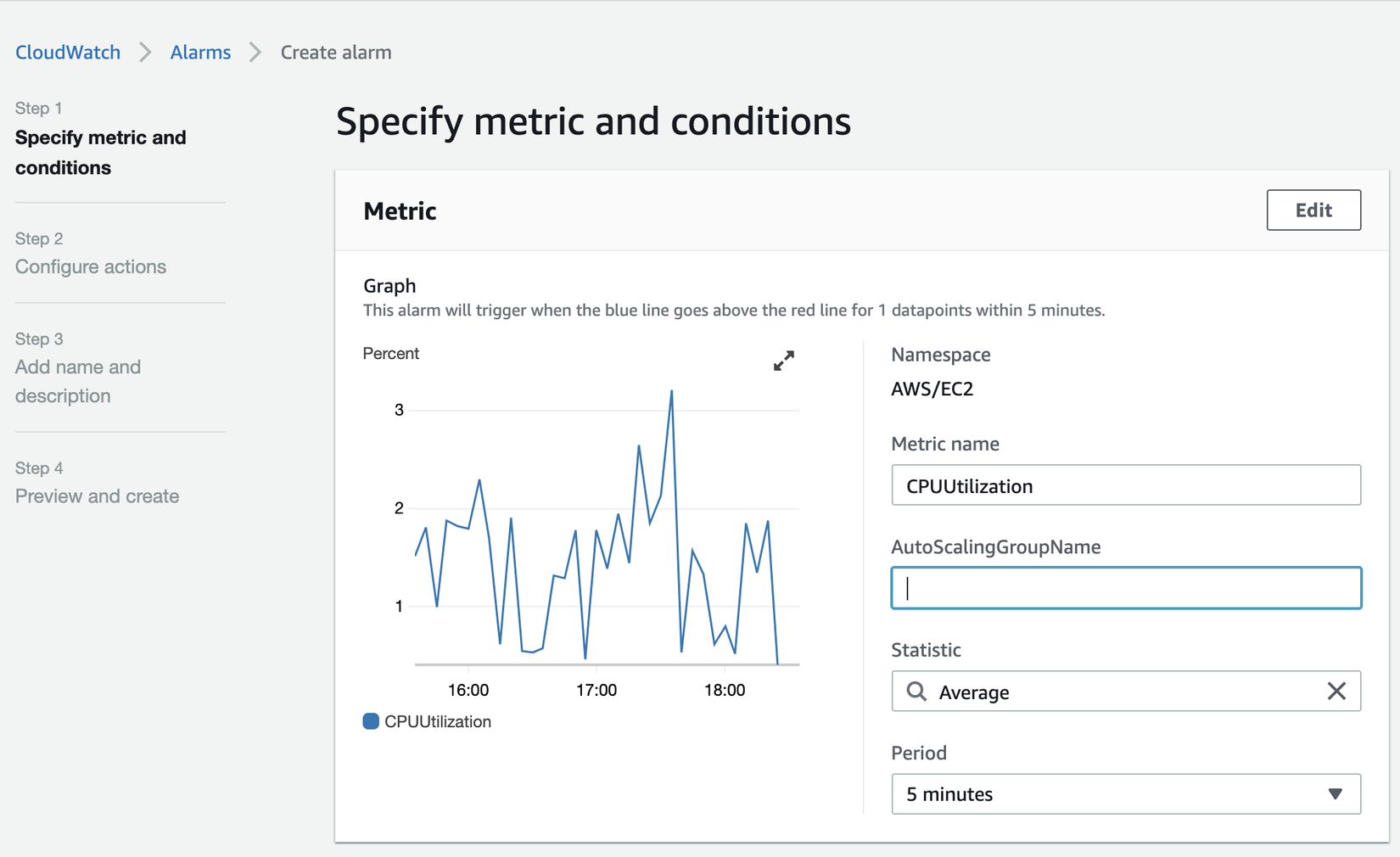Screen dimensions: 1400x857
Task: Click the magnifier icon in the Statistic field
Action: click(916, 692)
